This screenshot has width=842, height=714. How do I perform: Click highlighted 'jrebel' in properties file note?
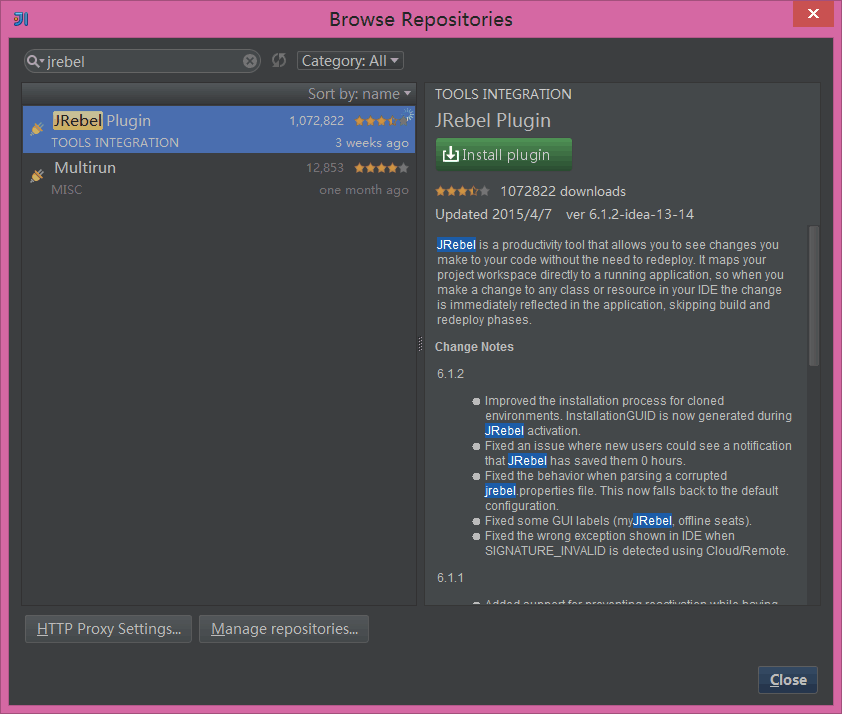pyautogui.click(x=500, y=491)
